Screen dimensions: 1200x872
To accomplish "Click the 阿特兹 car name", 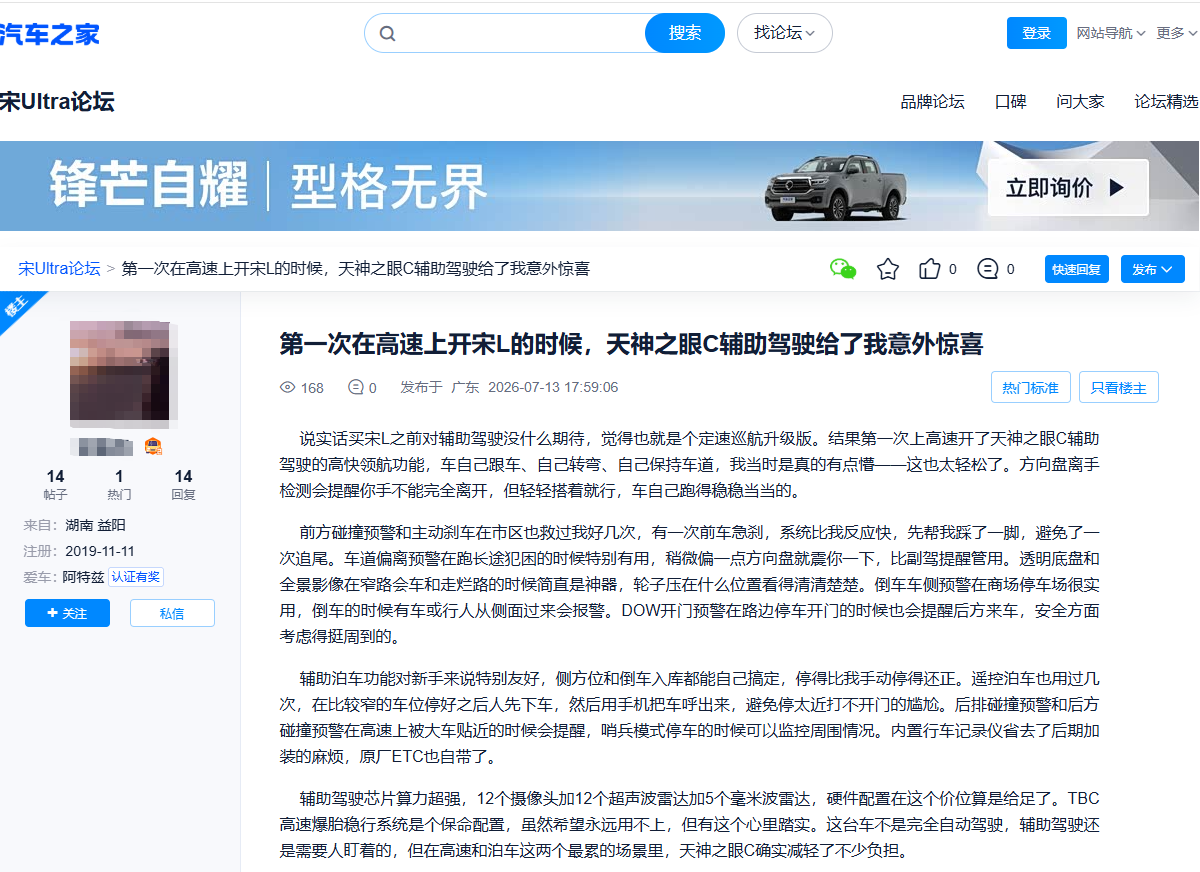I will tap(83, 577).
